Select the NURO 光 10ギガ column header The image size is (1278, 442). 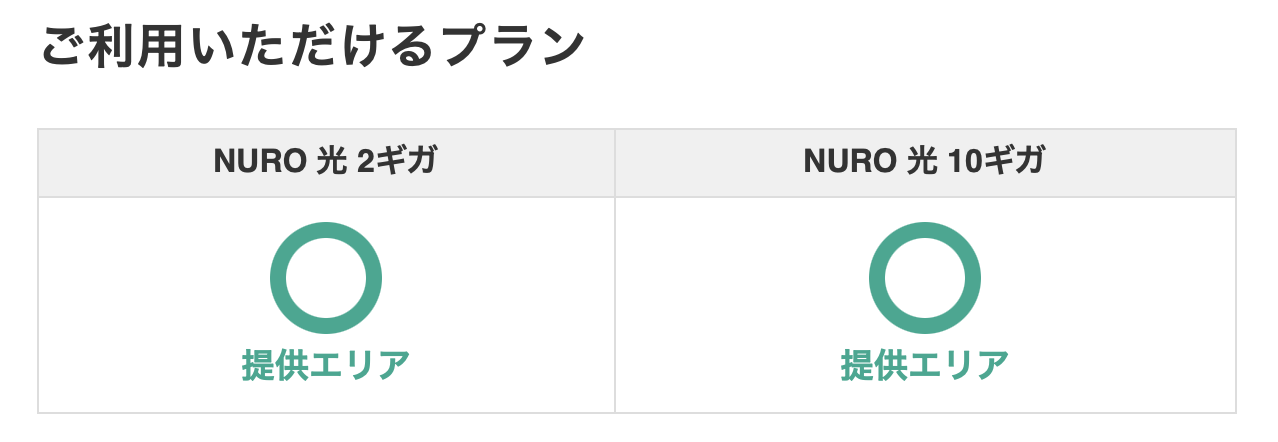925,163
